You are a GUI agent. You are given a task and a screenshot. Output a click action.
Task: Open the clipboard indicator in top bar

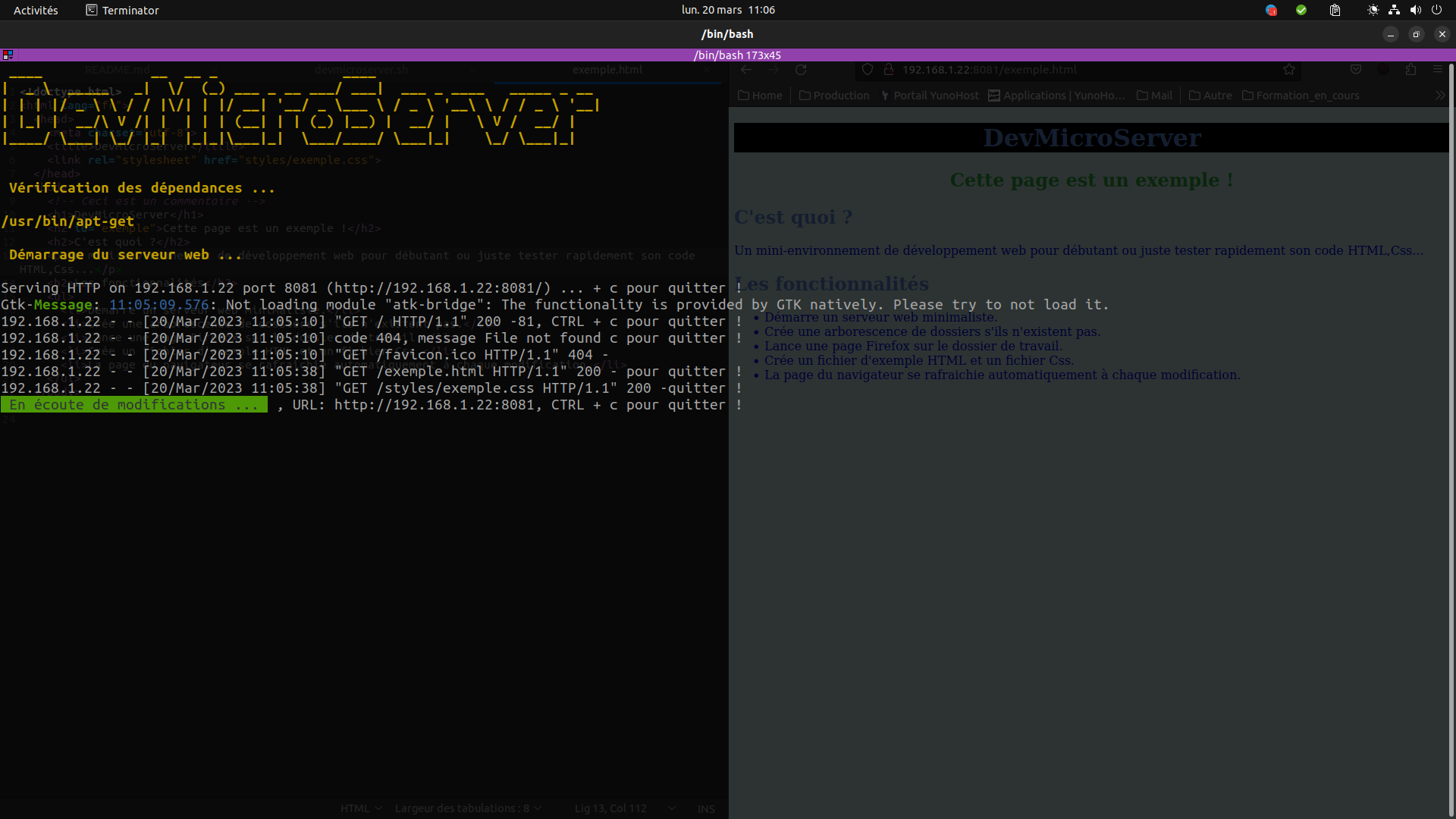point(1335,10)
